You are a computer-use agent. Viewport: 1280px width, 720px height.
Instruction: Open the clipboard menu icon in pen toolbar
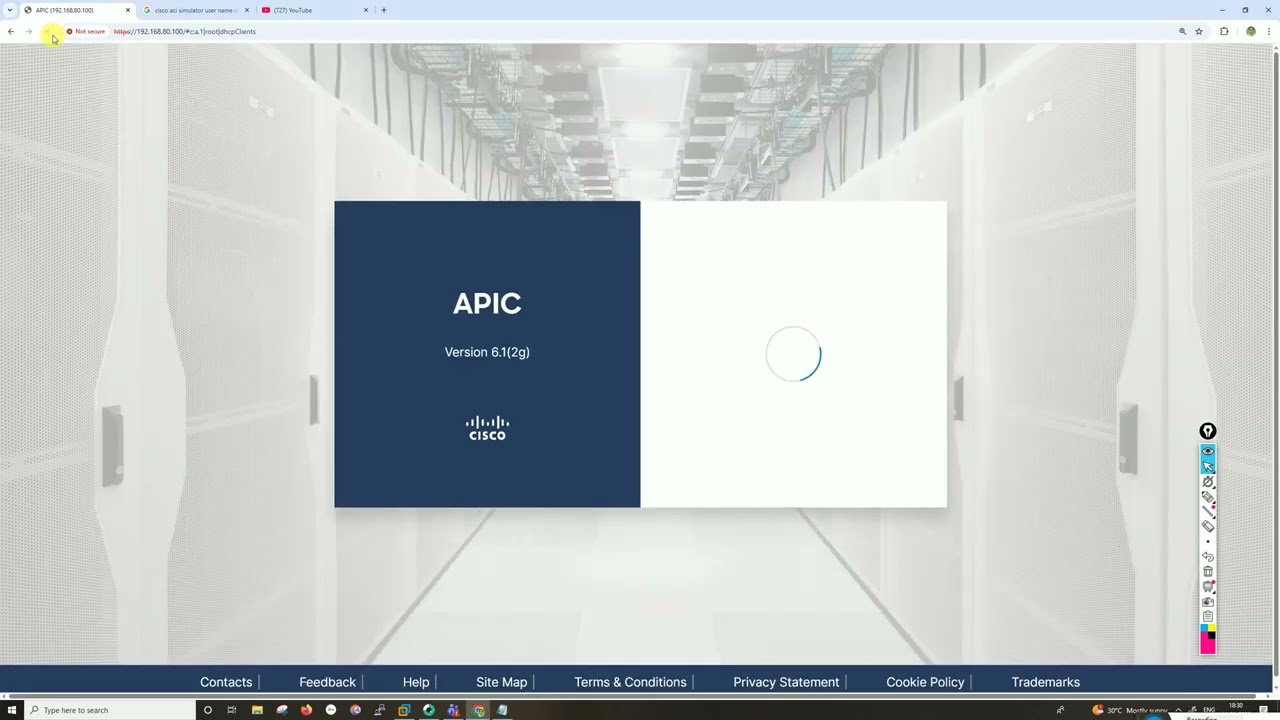(x=1208, y=616)
